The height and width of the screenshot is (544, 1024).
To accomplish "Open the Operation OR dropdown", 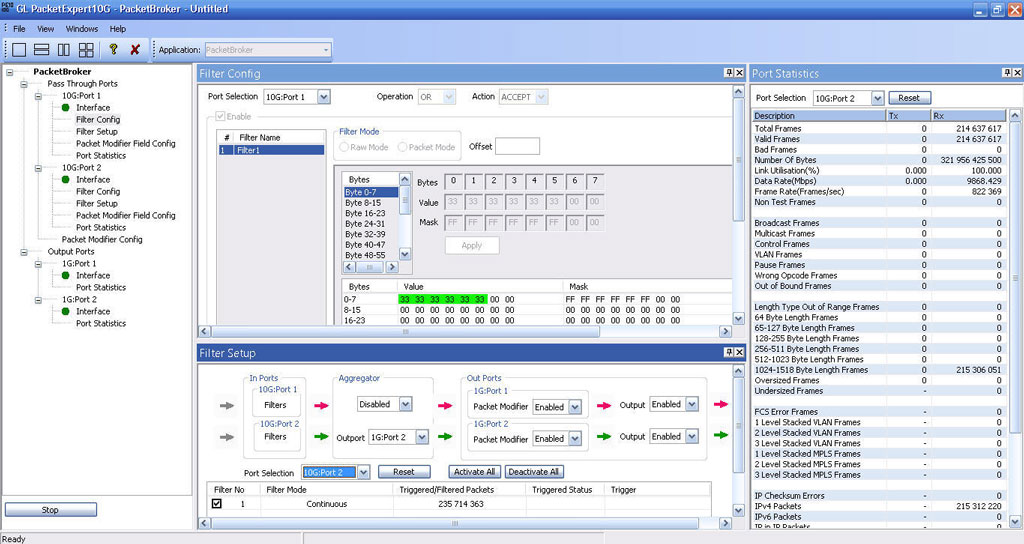I will click(x=449, y=97).
